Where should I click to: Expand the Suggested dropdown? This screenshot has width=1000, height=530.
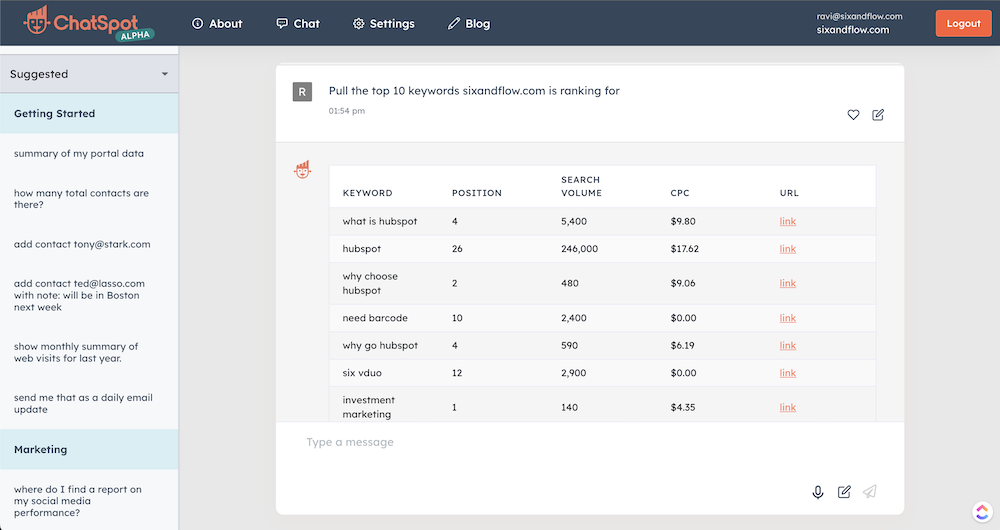pos(89,74)
